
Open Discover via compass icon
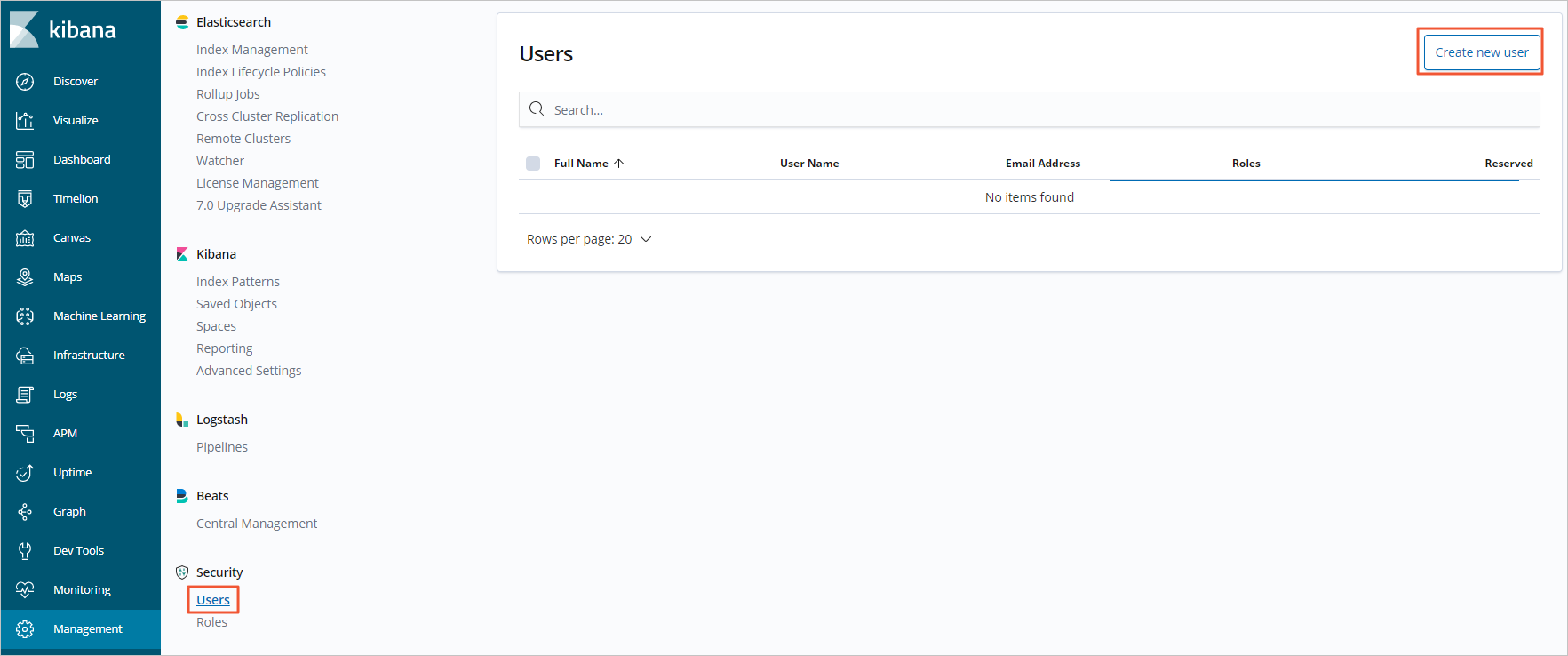[x=25, y=82]
